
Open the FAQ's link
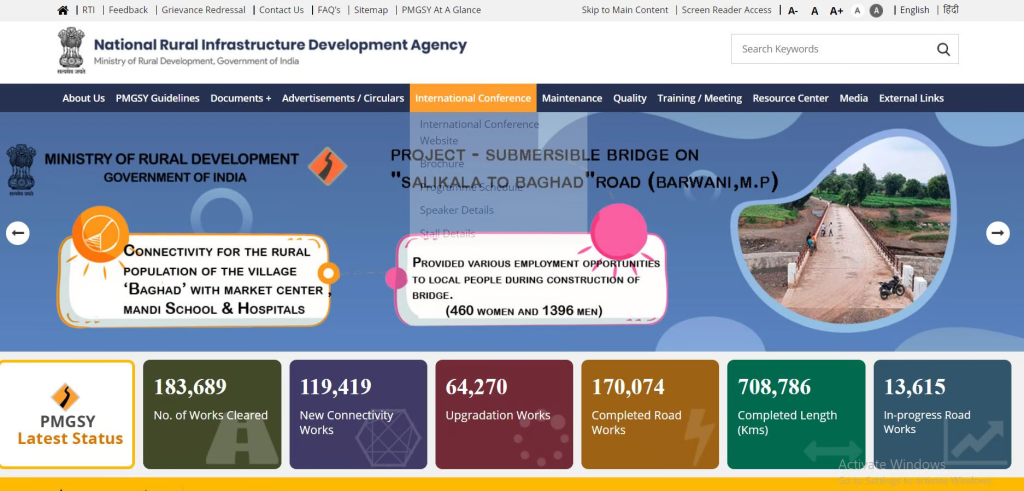coord(329,10)
